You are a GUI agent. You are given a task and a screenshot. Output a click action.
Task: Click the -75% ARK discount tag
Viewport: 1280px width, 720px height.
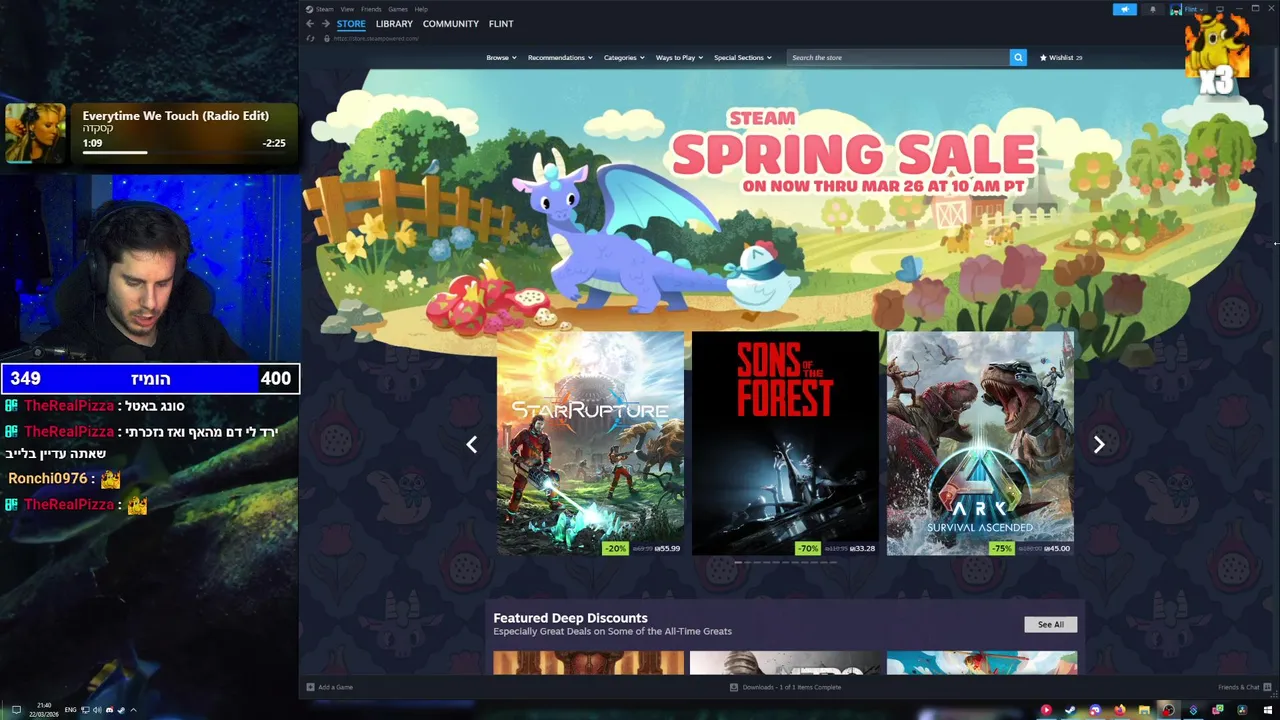(1000, 548)
